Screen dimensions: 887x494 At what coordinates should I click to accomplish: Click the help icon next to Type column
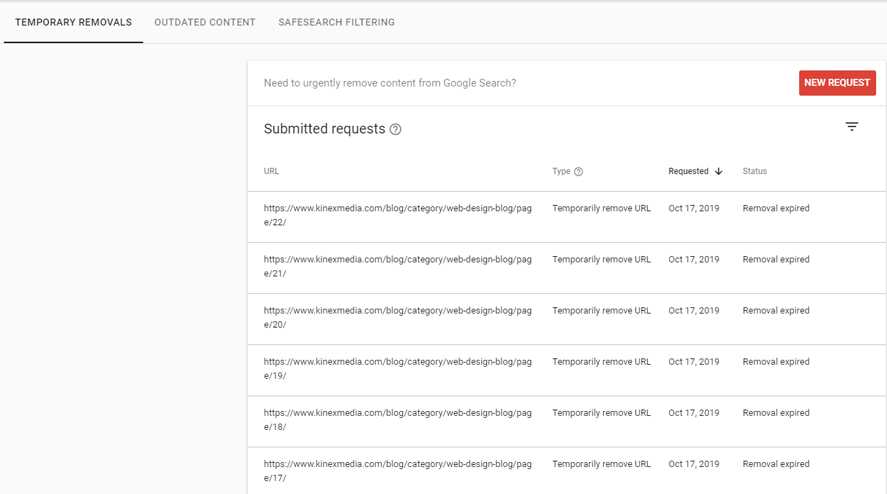pos(578,171)
